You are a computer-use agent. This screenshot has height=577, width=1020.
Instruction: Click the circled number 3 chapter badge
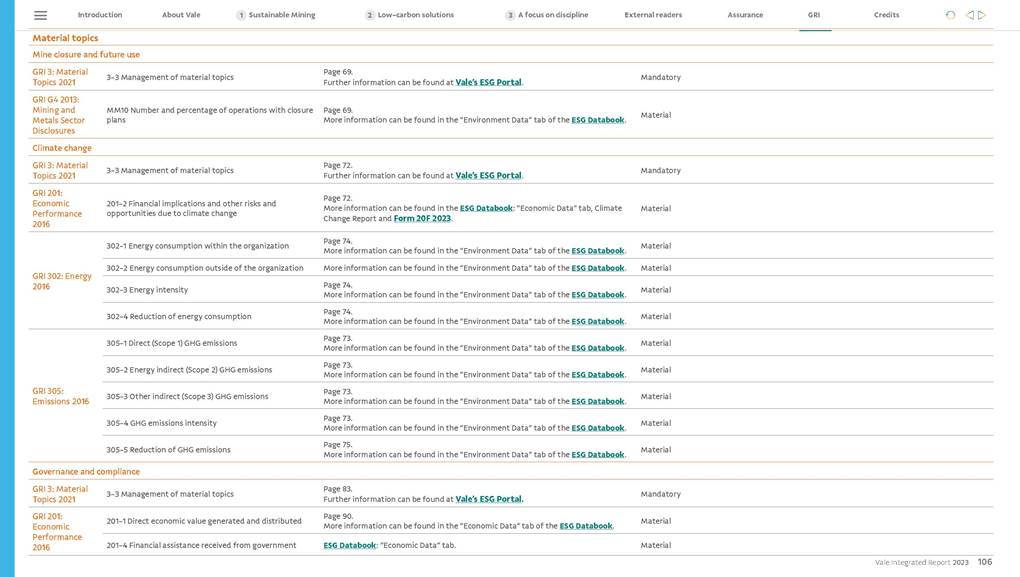coord(510,15)
